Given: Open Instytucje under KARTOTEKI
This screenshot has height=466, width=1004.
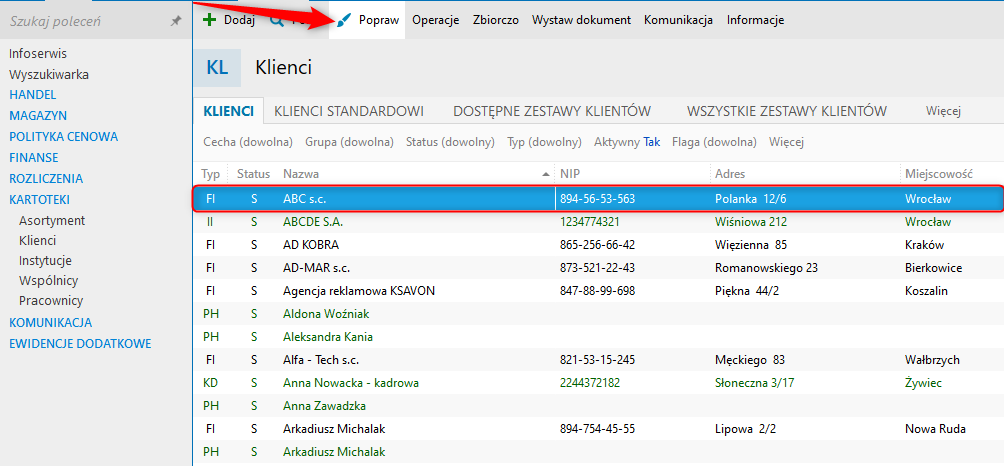Looking at the screenshot, I should click(45, 261).
